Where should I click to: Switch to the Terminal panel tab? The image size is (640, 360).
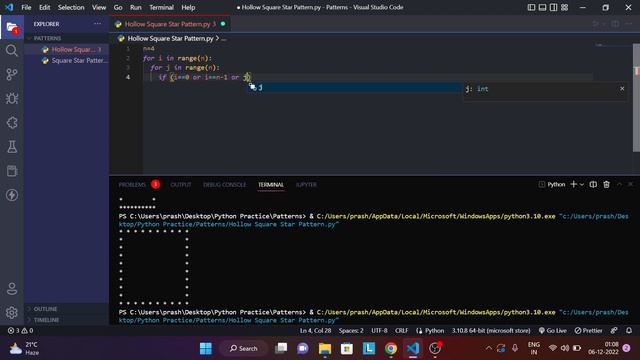point(271,184)
